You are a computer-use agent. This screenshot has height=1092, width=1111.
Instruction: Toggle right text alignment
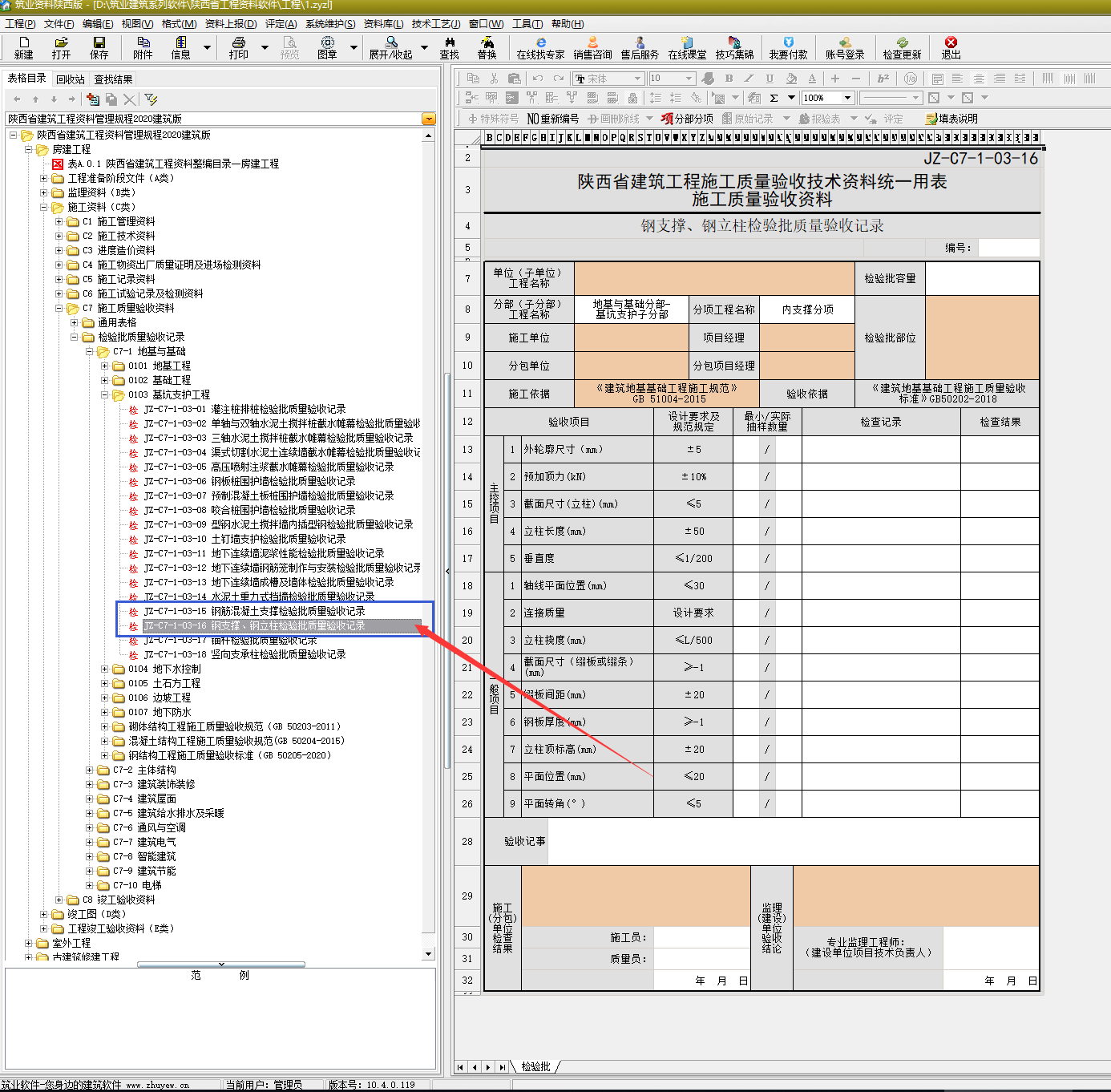[x=1000, y=79]
